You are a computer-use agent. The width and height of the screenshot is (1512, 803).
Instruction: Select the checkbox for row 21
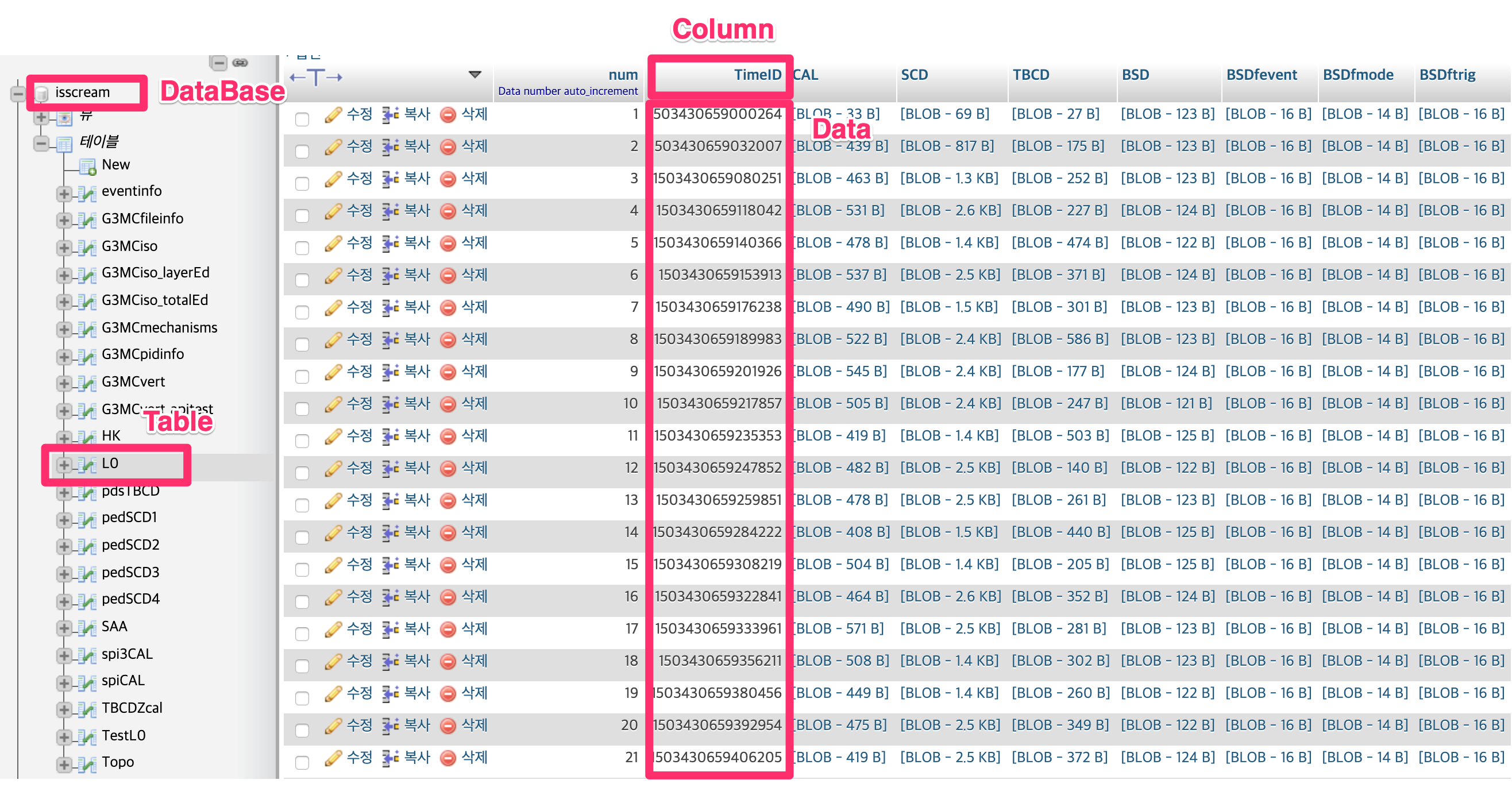[x=302, y=762]
